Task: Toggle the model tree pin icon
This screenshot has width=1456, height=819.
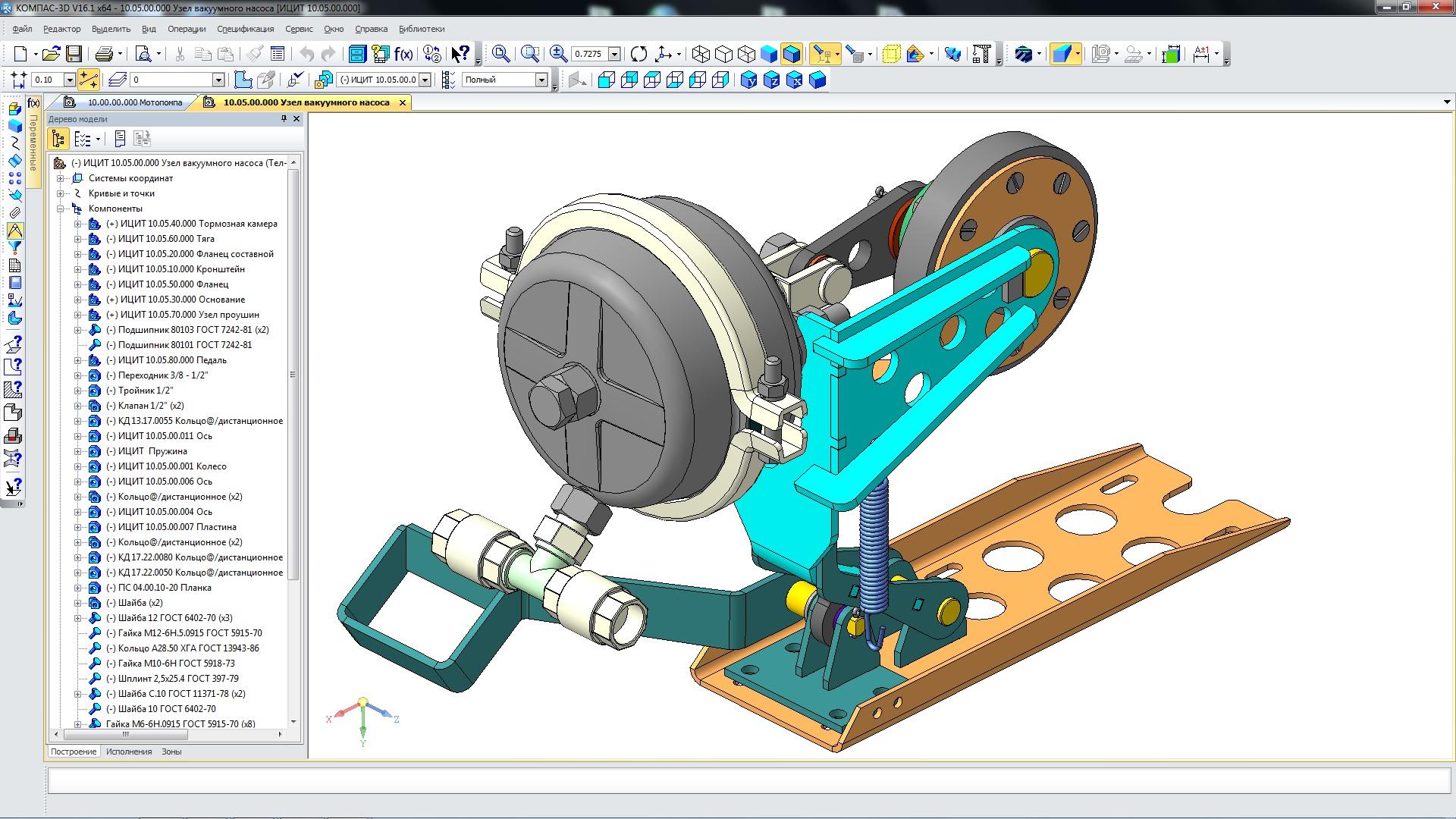Action: tap(284, 119)
